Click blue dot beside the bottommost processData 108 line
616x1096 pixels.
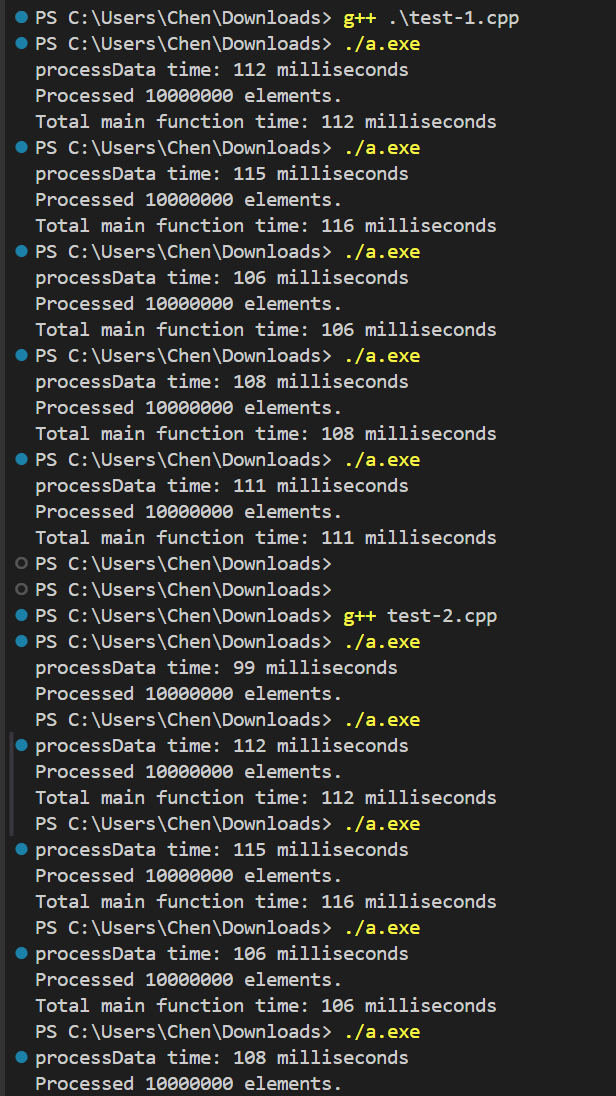[x=22, y=1058]
